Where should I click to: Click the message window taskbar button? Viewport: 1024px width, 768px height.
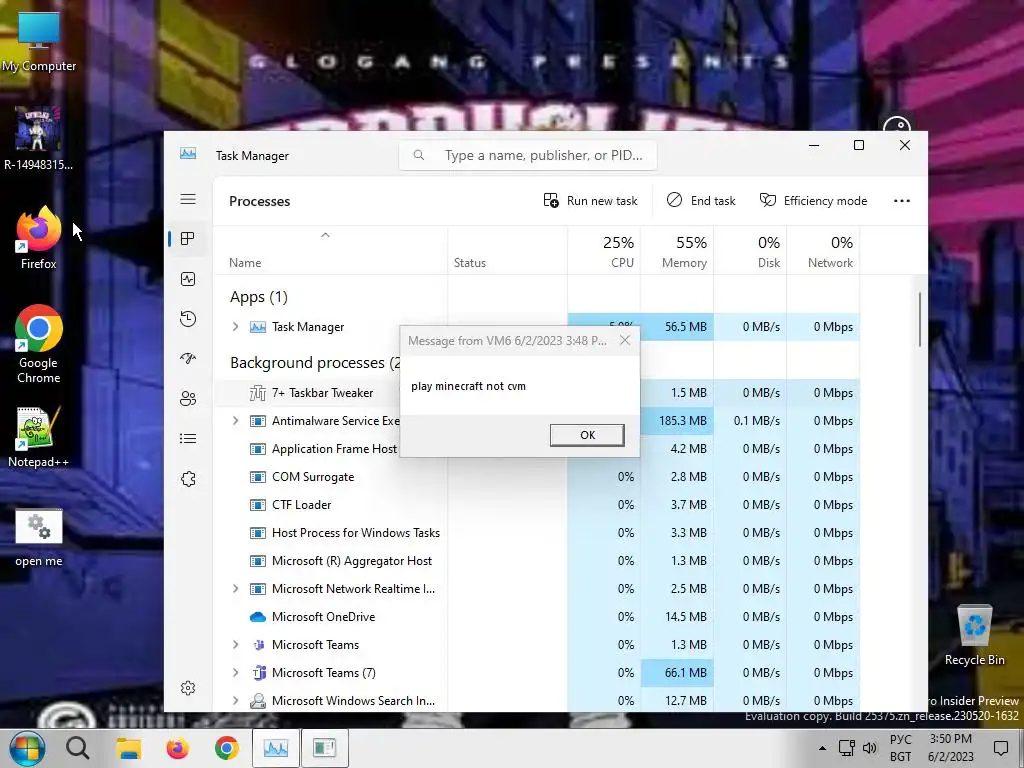325,748
